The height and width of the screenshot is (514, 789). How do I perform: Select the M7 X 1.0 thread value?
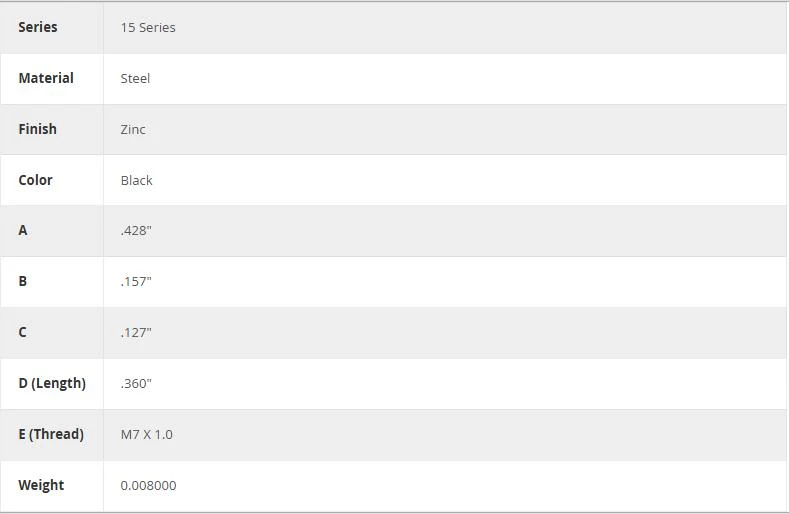(146, 434)
